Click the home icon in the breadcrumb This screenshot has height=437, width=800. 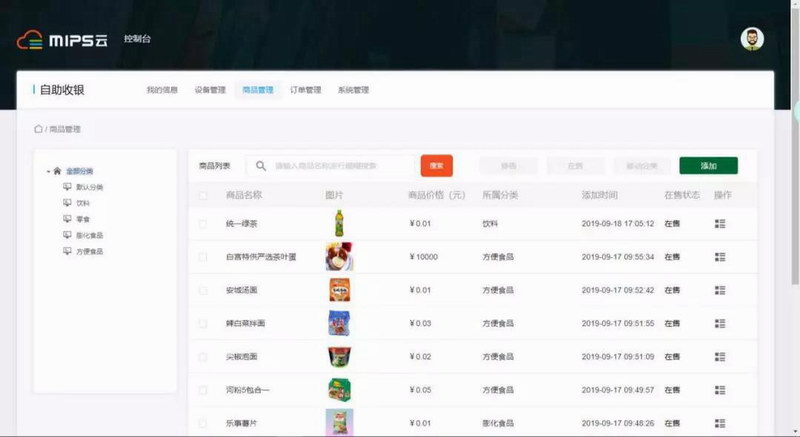pos(38,129)
